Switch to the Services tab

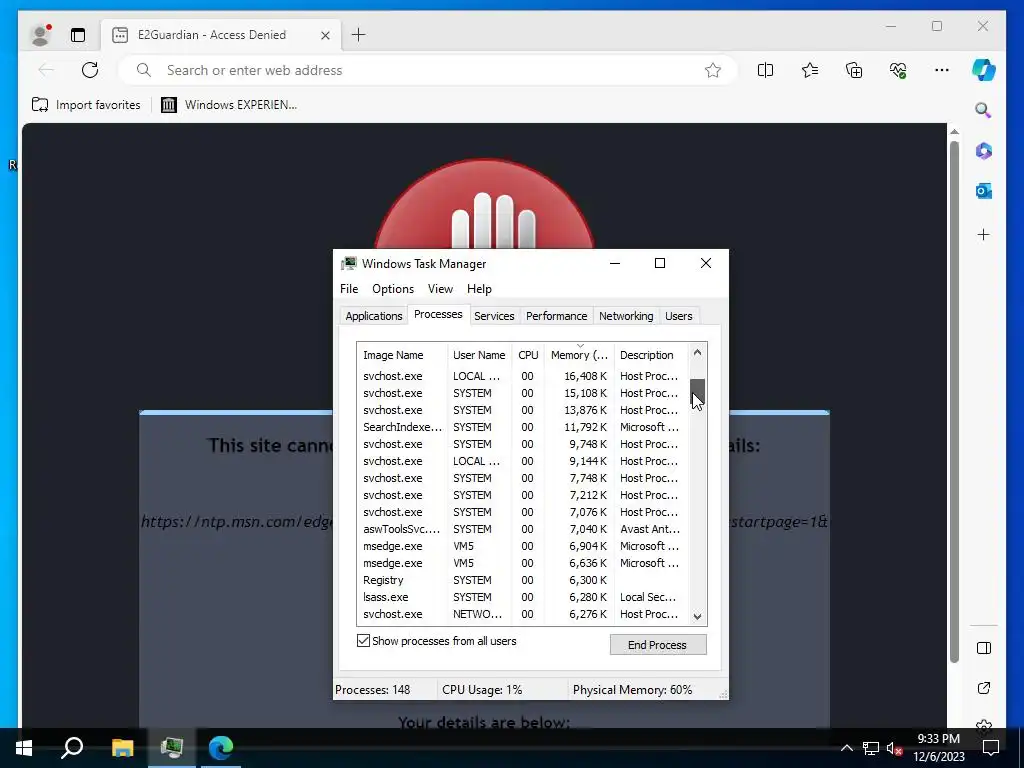coord(494,316)
